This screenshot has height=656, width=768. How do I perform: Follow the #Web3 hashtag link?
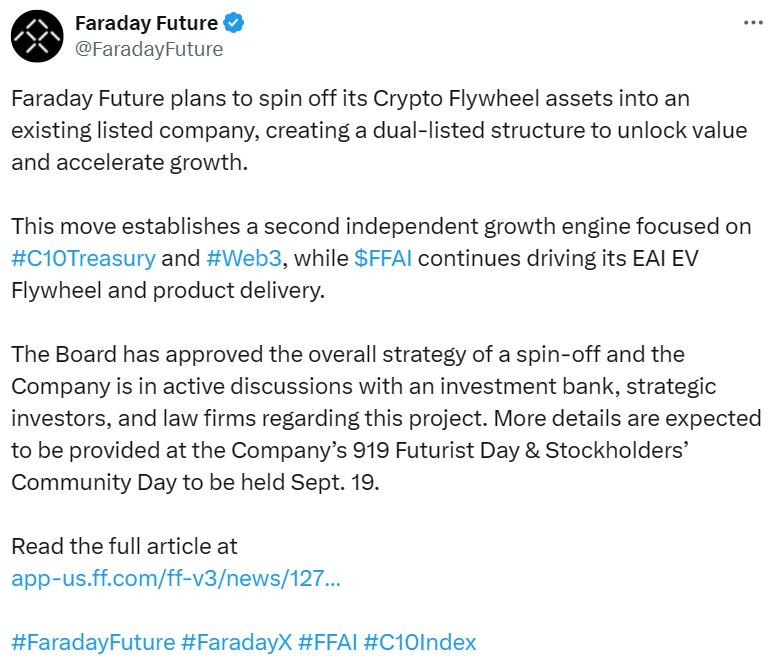coord(245,258)
